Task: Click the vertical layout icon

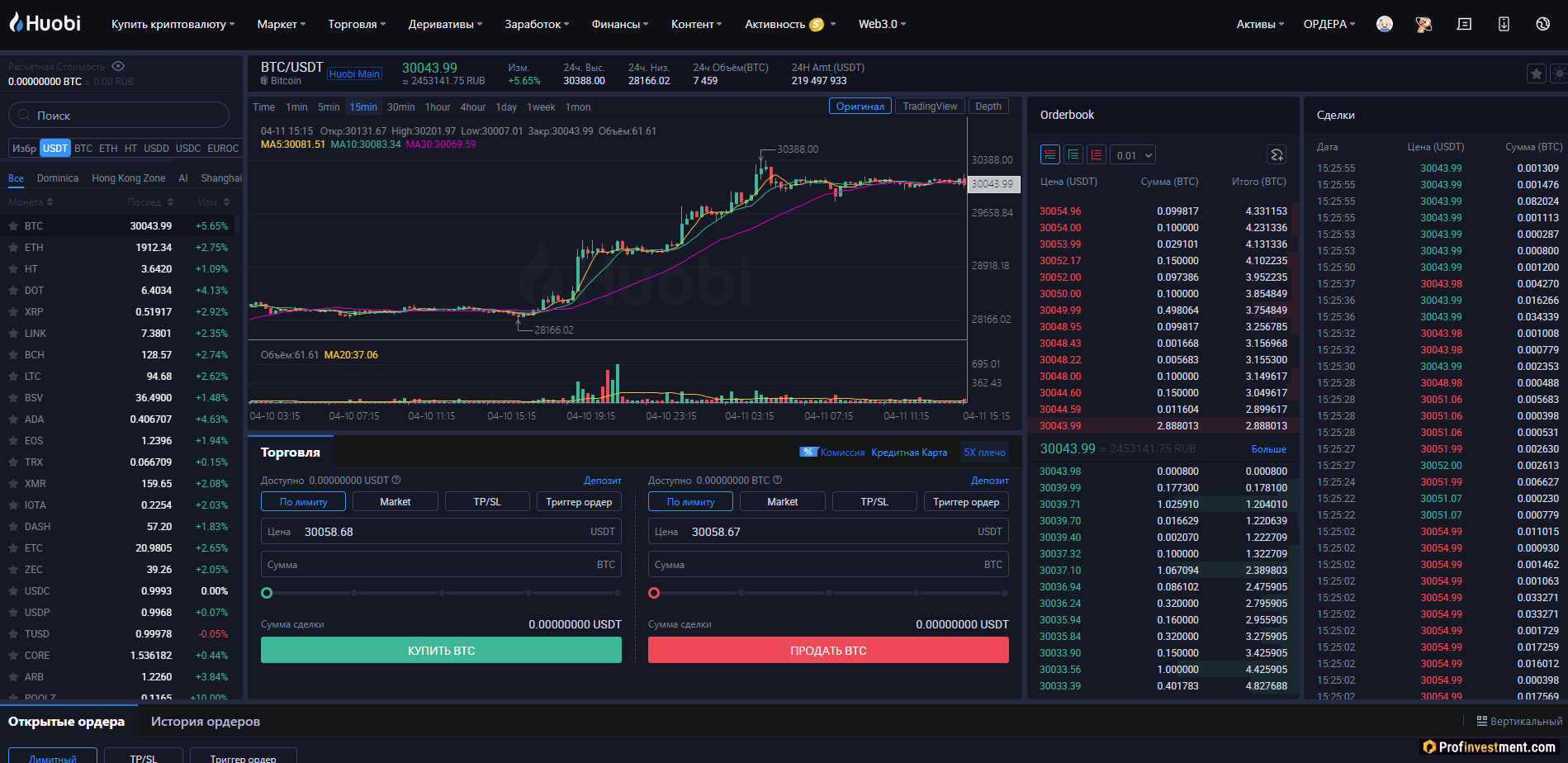Action: pos(1482,721)
